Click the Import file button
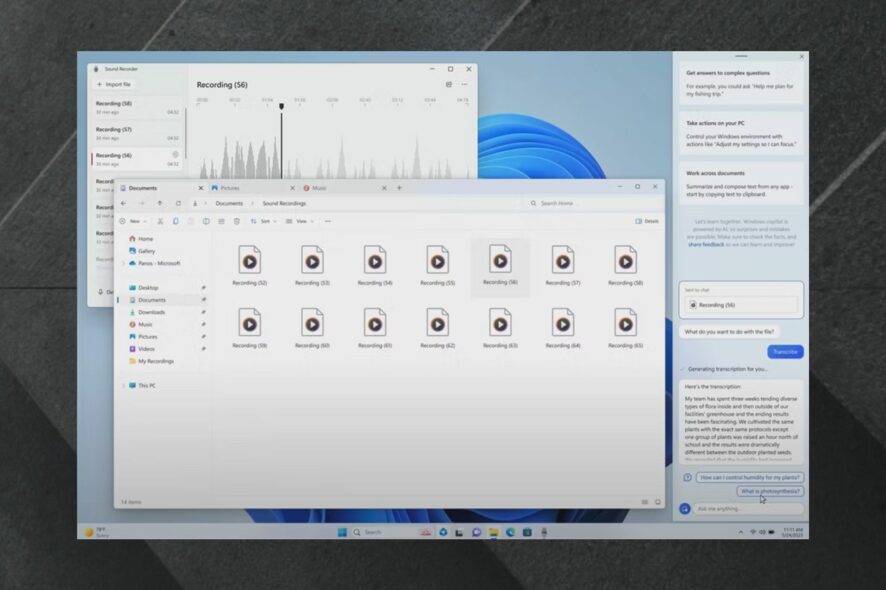 (x=114, y=85)
